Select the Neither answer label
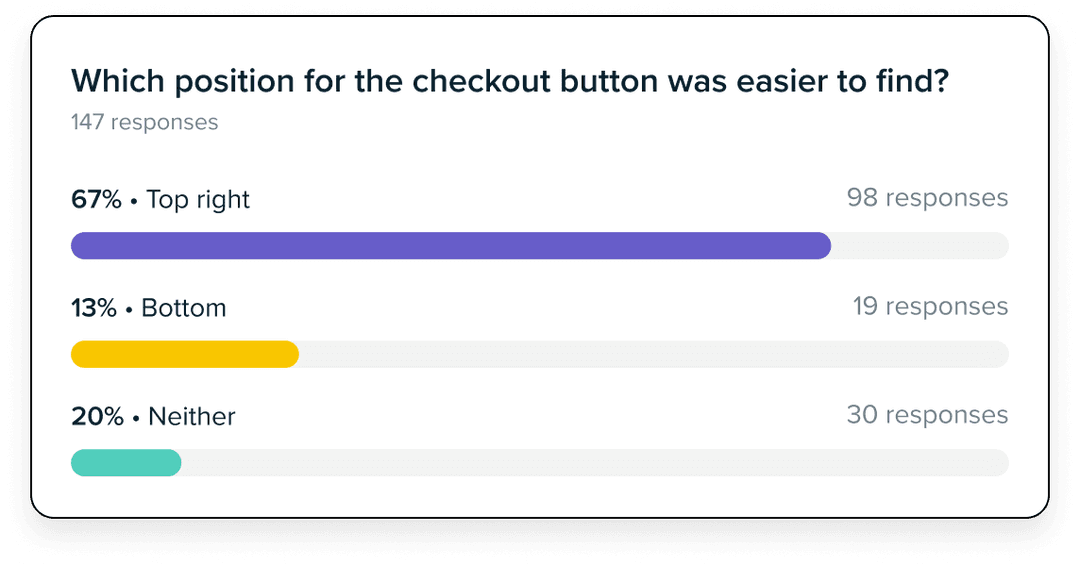This screenshot has height=565, width=1080. 191,417
